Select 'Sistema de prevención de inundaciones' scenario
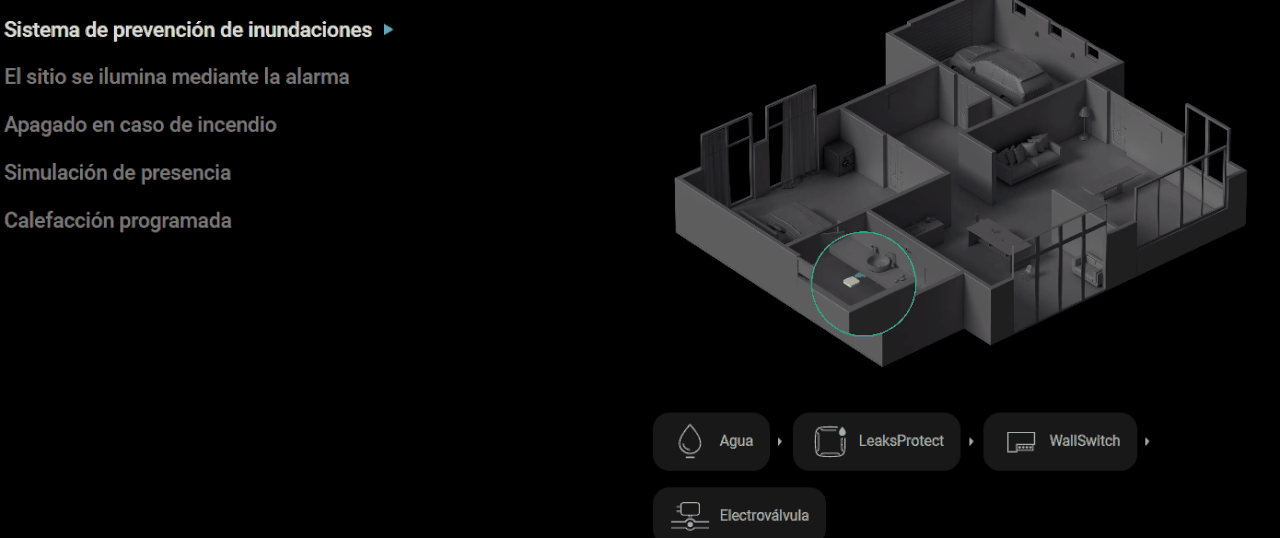 click(188, 30)
